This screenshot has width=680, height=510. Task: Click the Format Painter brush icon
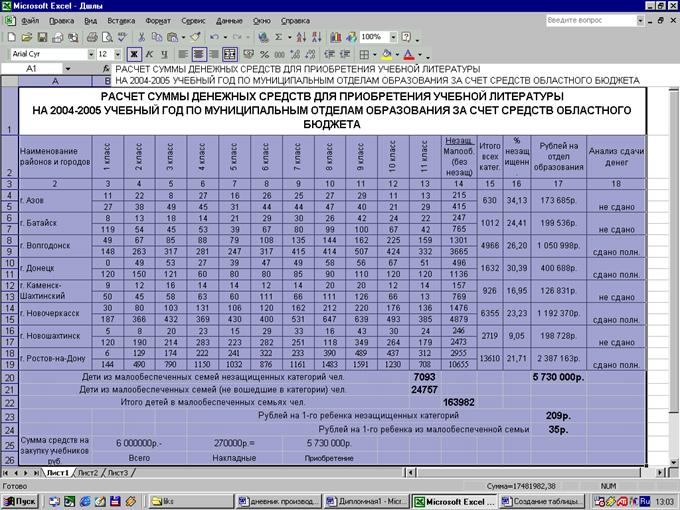195,37
